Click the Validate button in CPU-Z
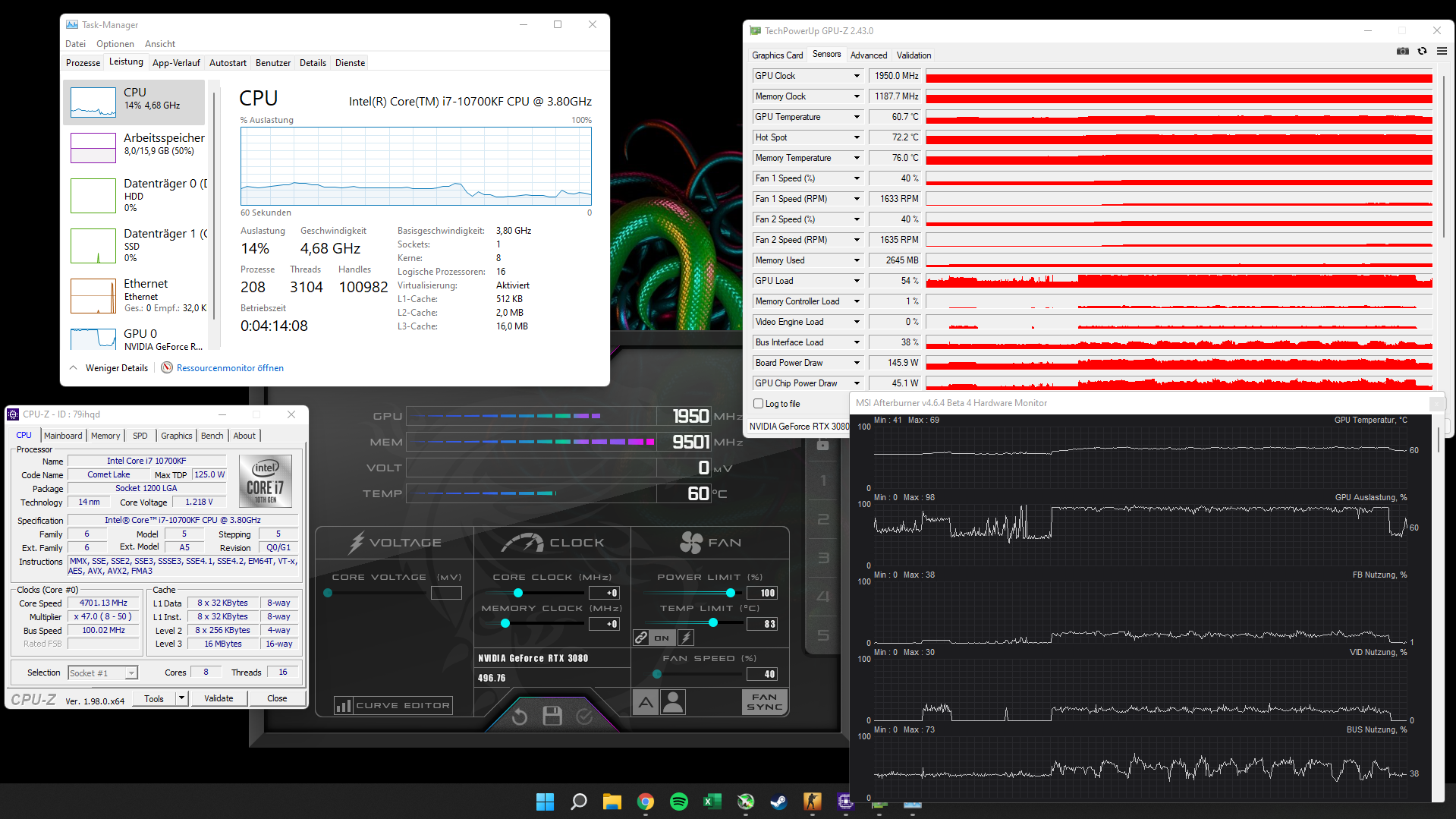The width and height of the screenshot is (1456, 819). pyautogui.click(x=219, y=698)
